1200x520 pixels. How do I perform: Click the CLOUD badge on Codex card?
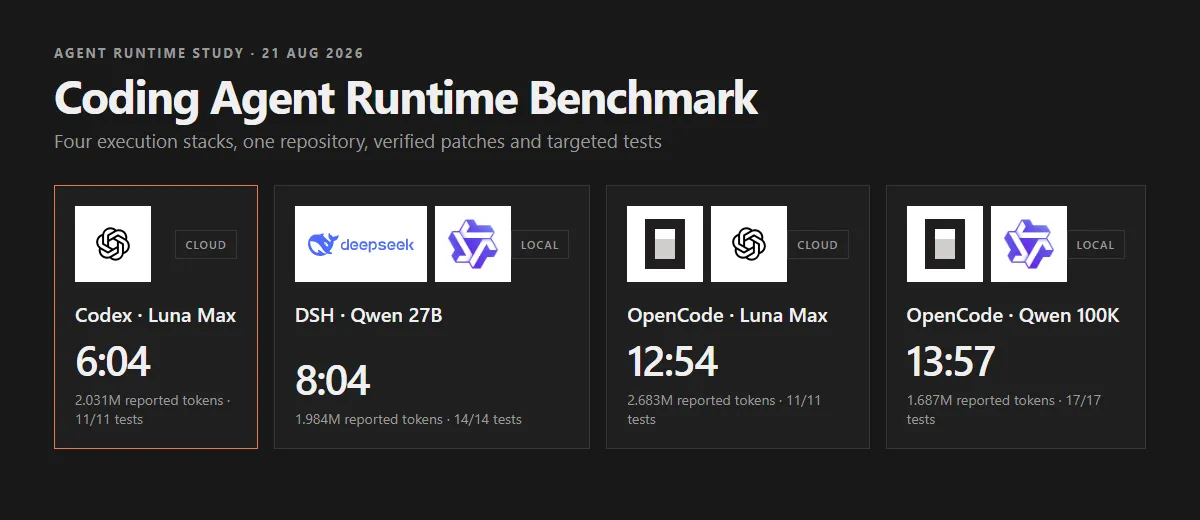[206, 245]
